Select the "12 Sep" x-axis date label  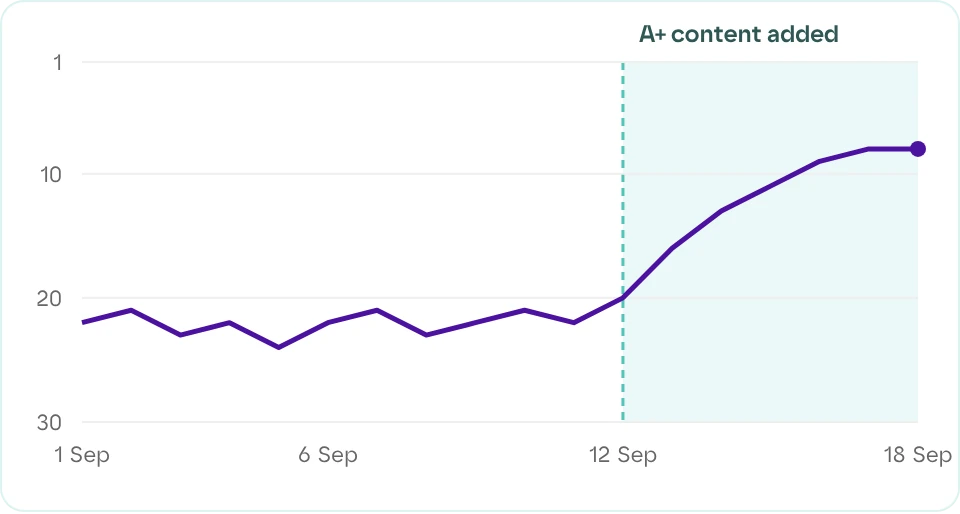point(623,455)
